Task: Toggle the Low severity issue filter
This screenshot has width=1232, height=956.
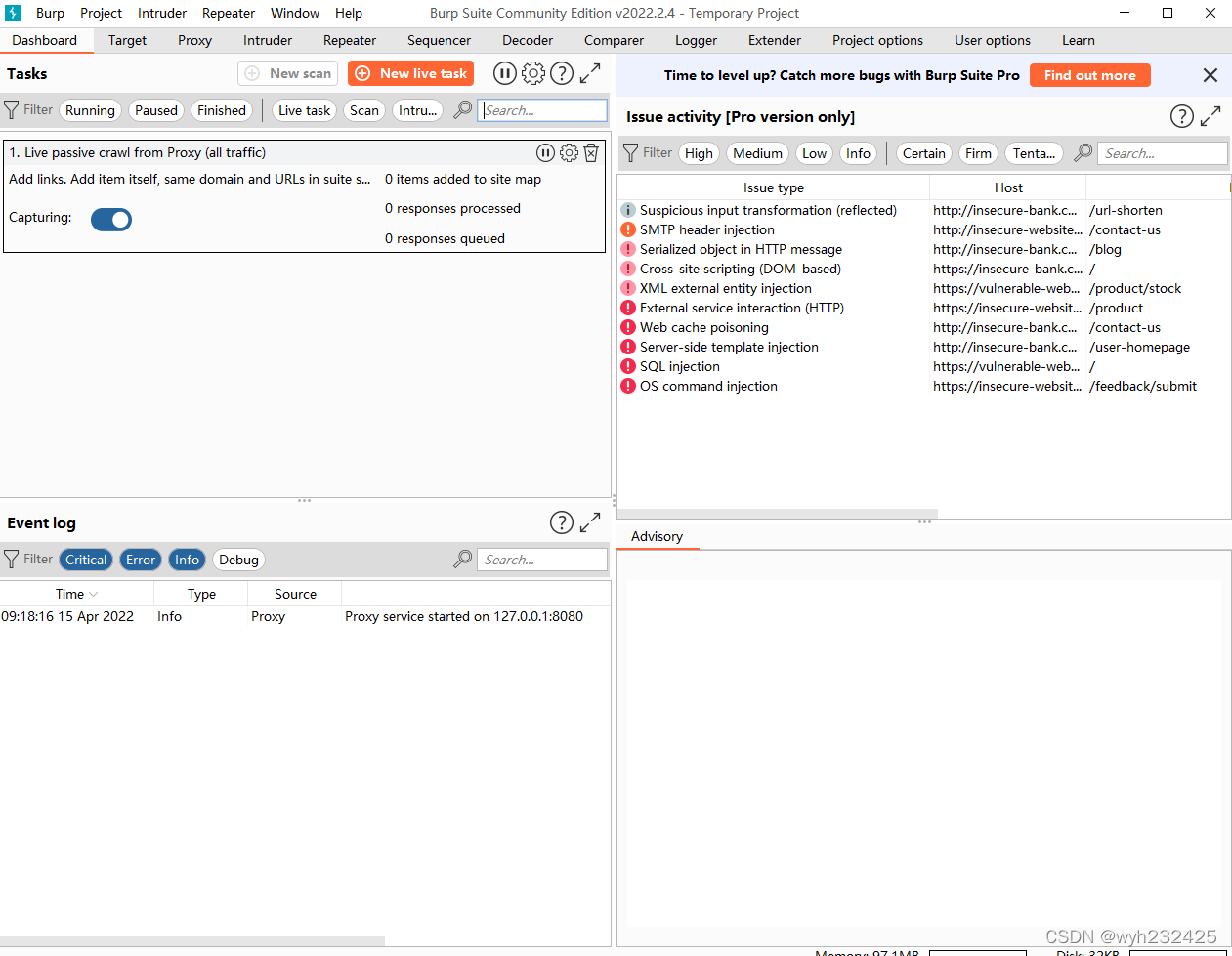Action: [814, 153]
